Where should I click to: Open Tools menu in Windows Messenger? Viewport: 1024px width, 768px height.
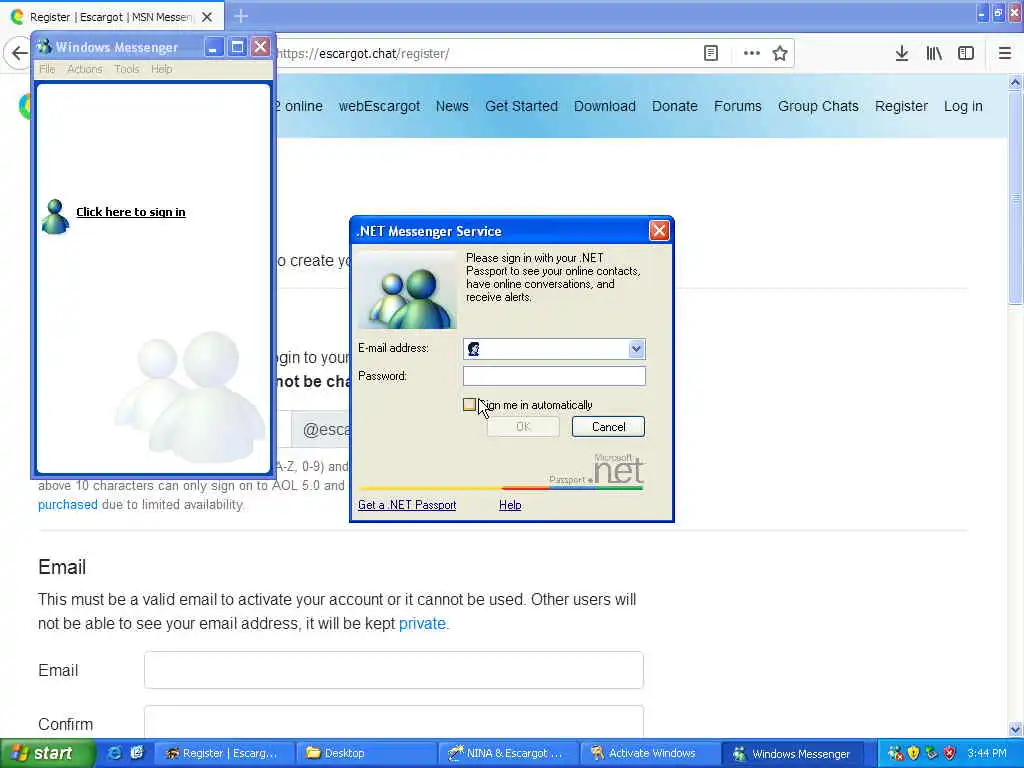point(127,69)
